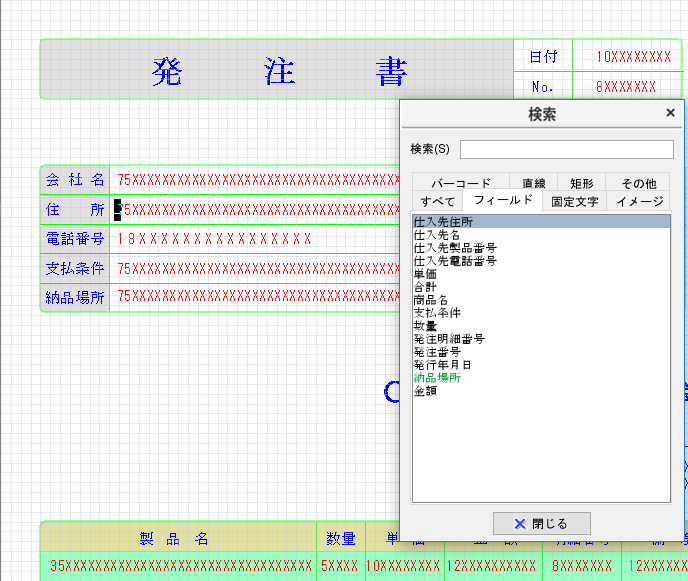The width and height of the screenshot is (688, 581).
Task: Close the 検索 dialog with the X icon
Action: pyautogui.click(x=670, y=113)
